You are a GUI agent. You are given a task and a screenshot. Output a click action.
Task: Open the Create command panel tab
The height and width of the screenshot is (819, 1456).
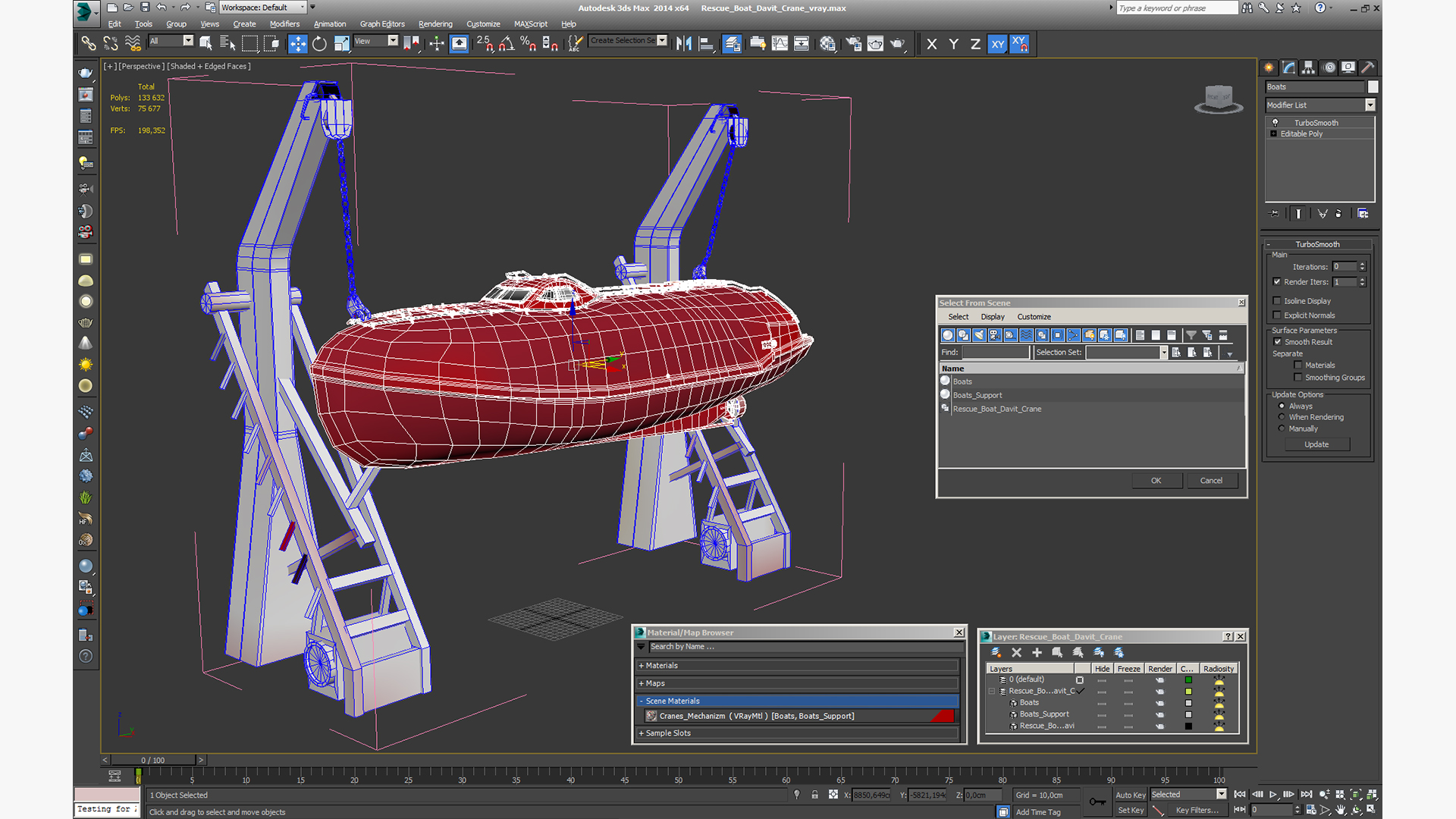(1269, 67)
